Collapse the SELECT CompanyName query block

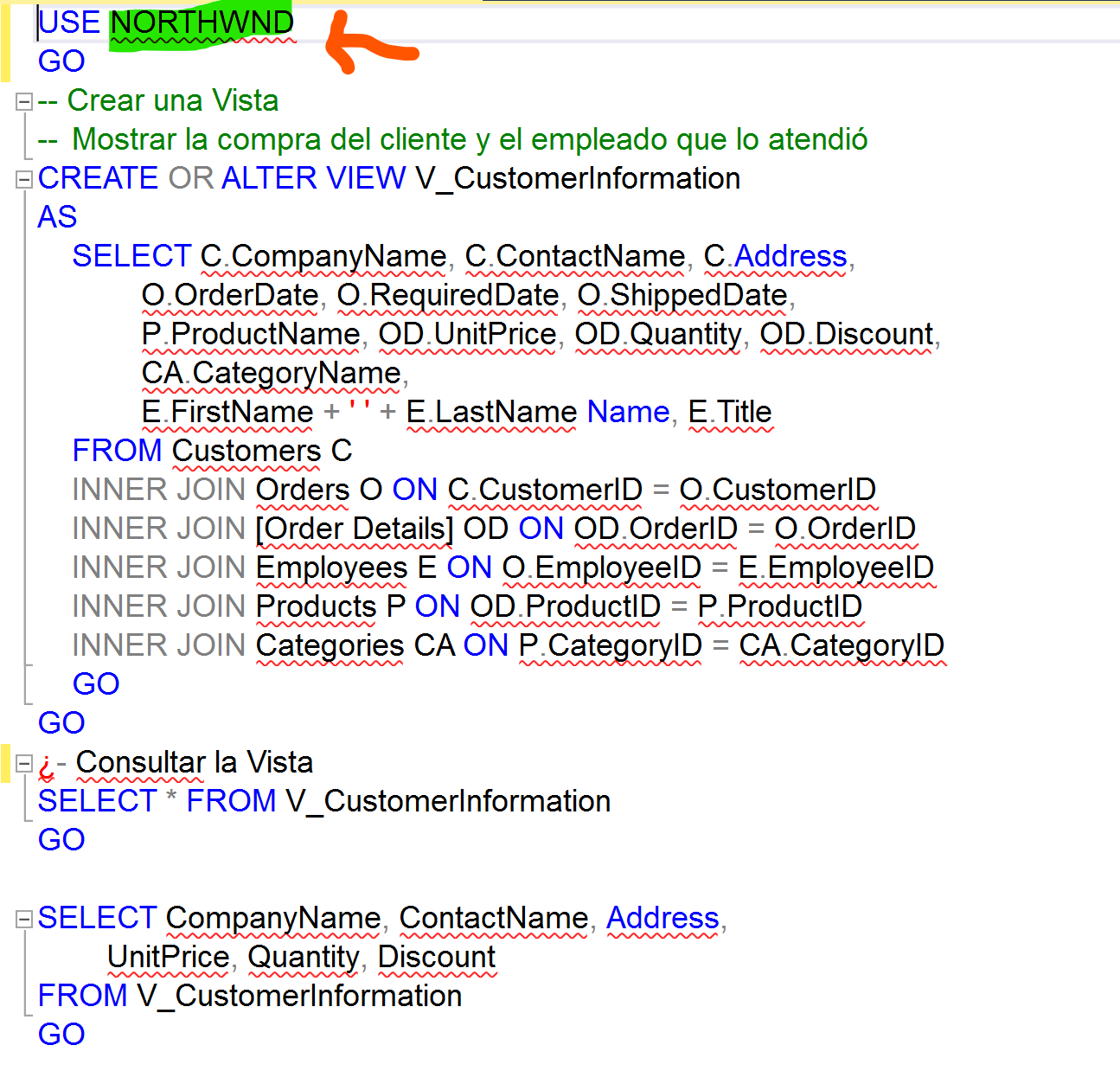click(24, 919)
